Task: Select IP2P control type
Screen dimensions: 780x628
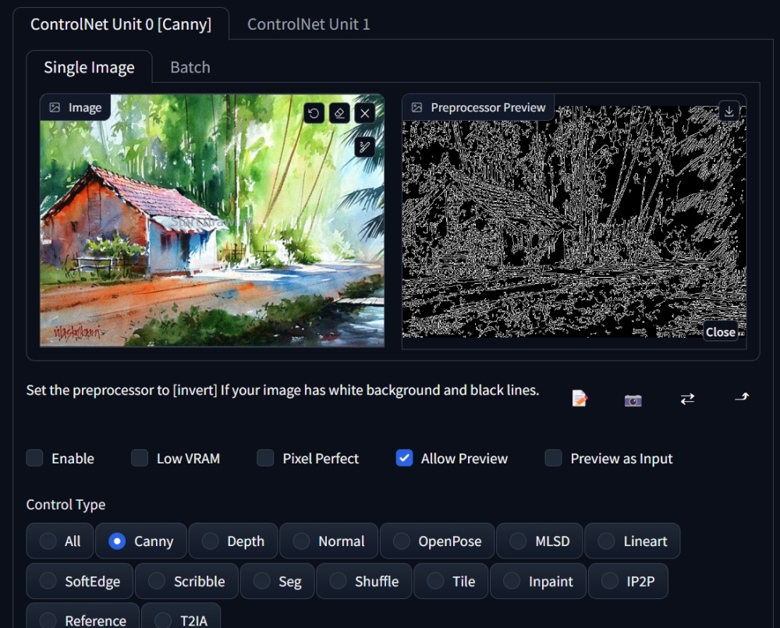Action: [628, 581]
